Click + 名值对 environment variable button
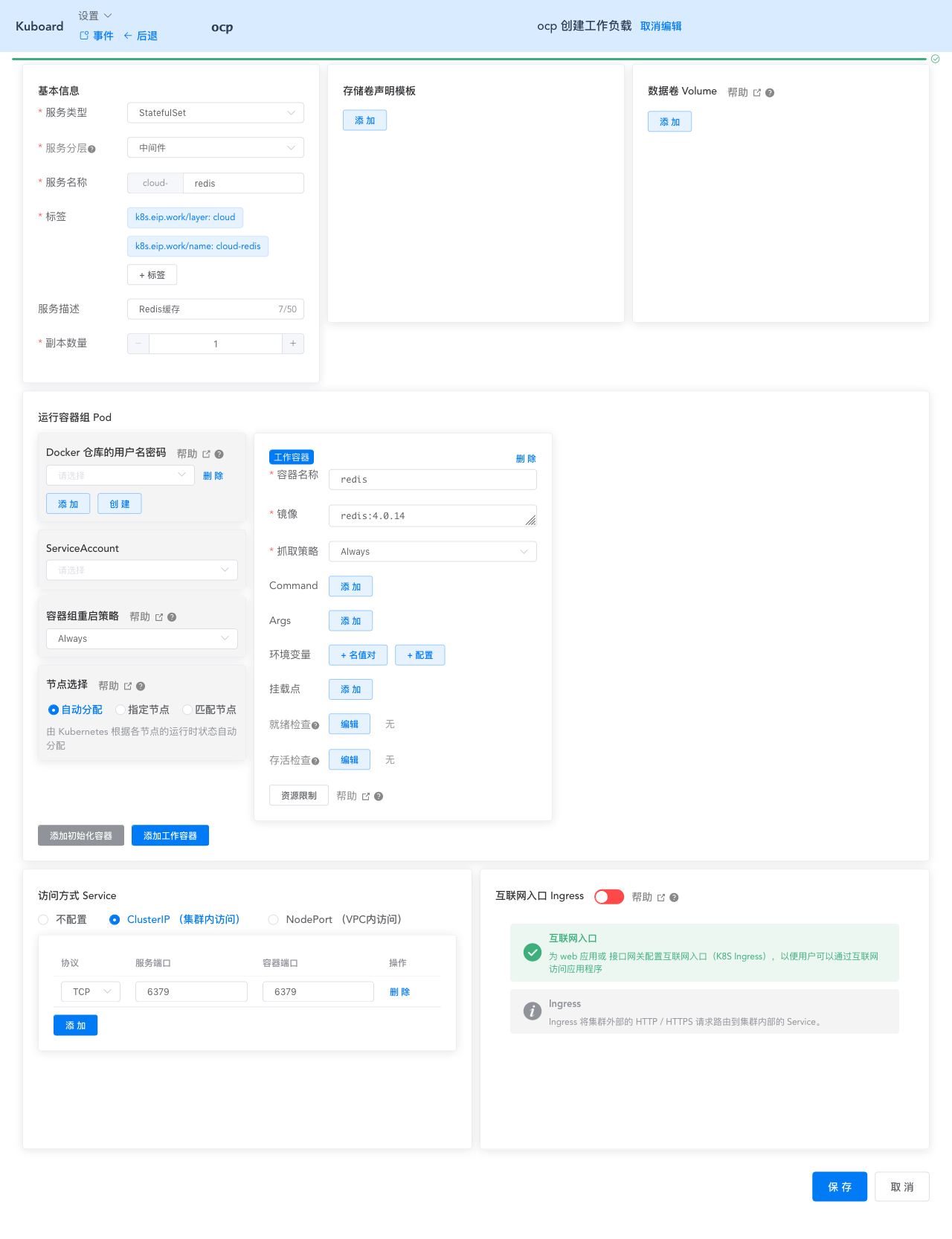 point(358,655)
